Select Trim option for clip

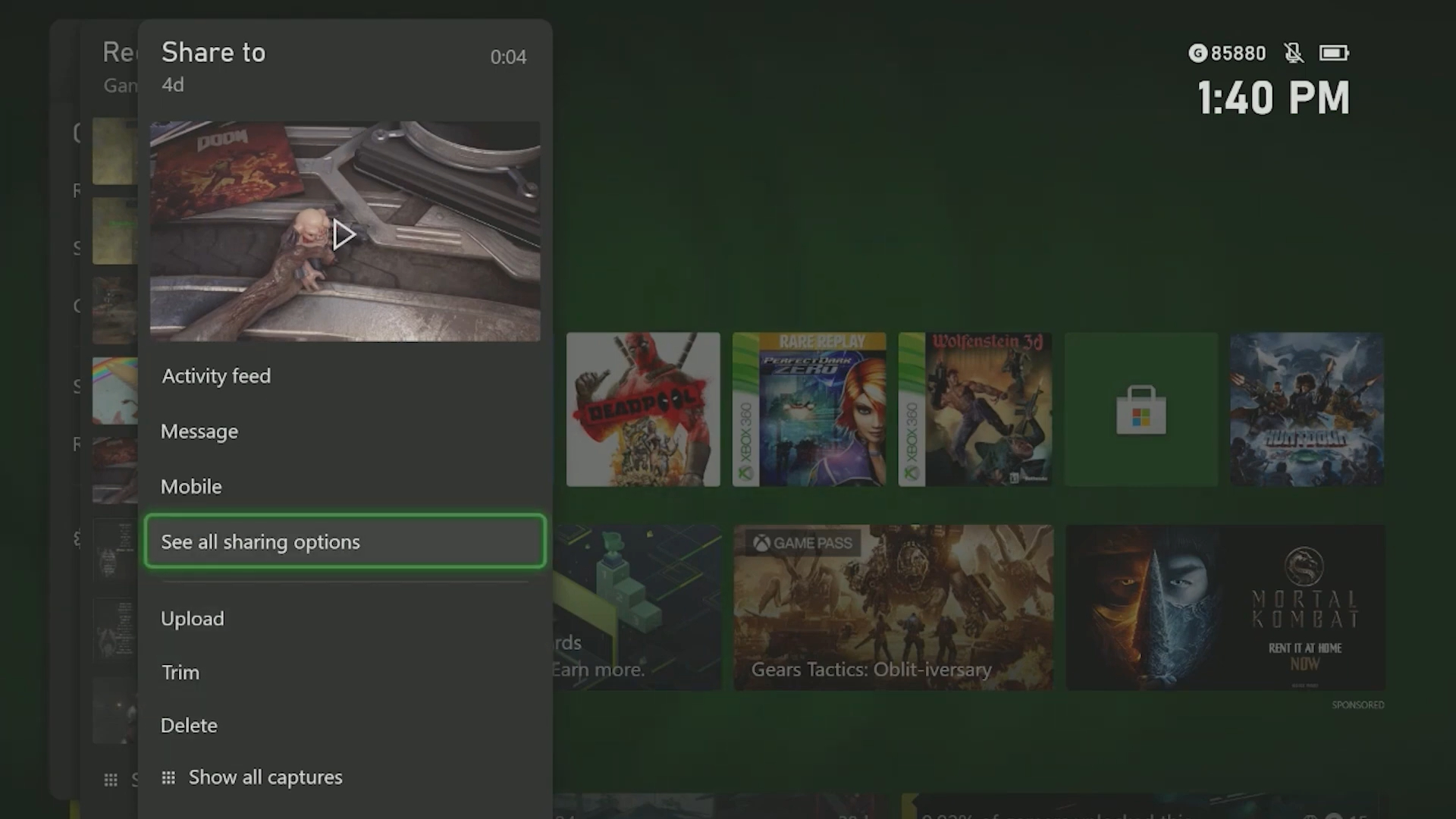180,671
